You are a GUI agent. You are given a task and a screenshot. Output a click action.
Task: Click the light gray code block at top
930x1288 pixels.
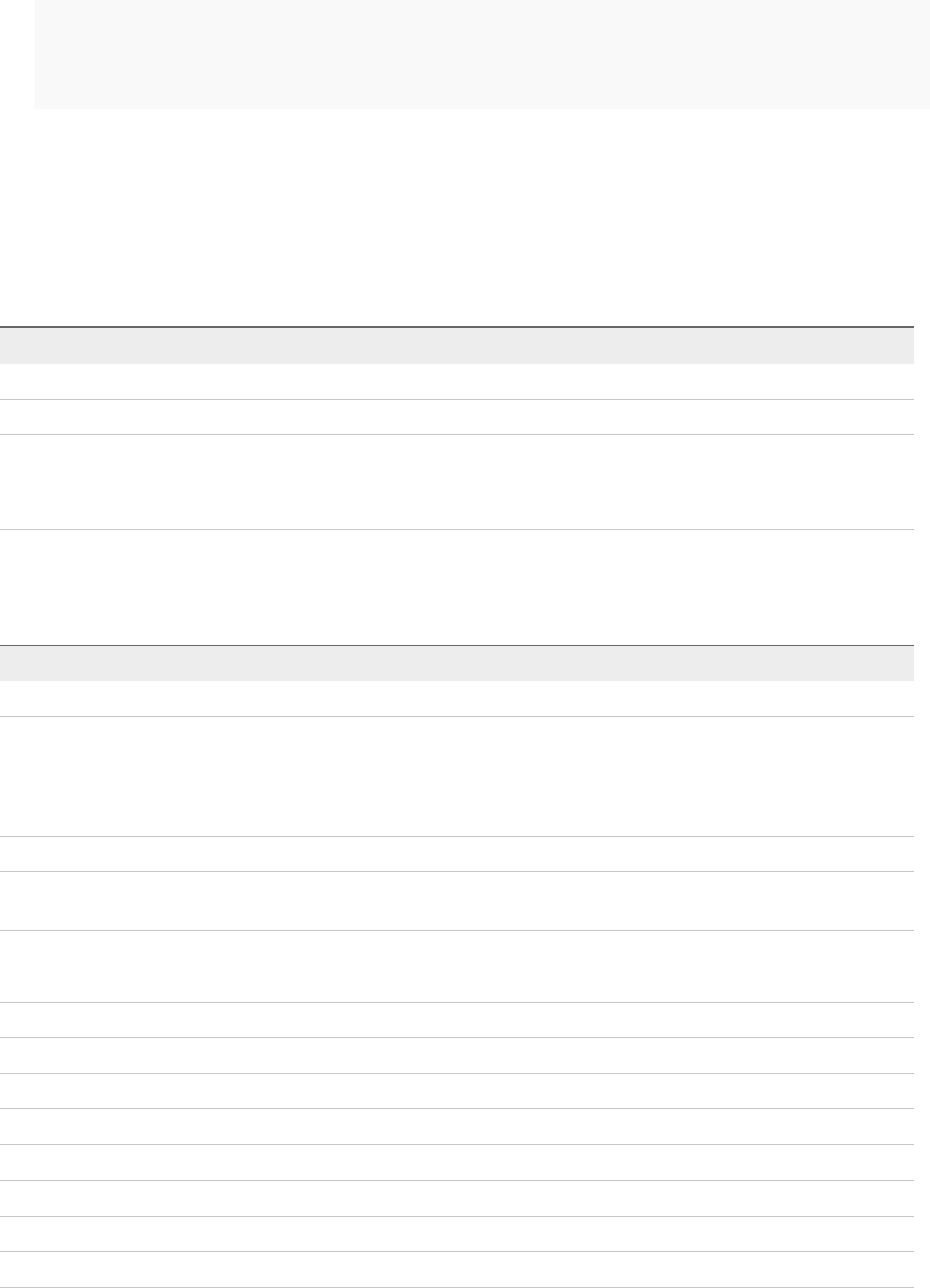483,54
